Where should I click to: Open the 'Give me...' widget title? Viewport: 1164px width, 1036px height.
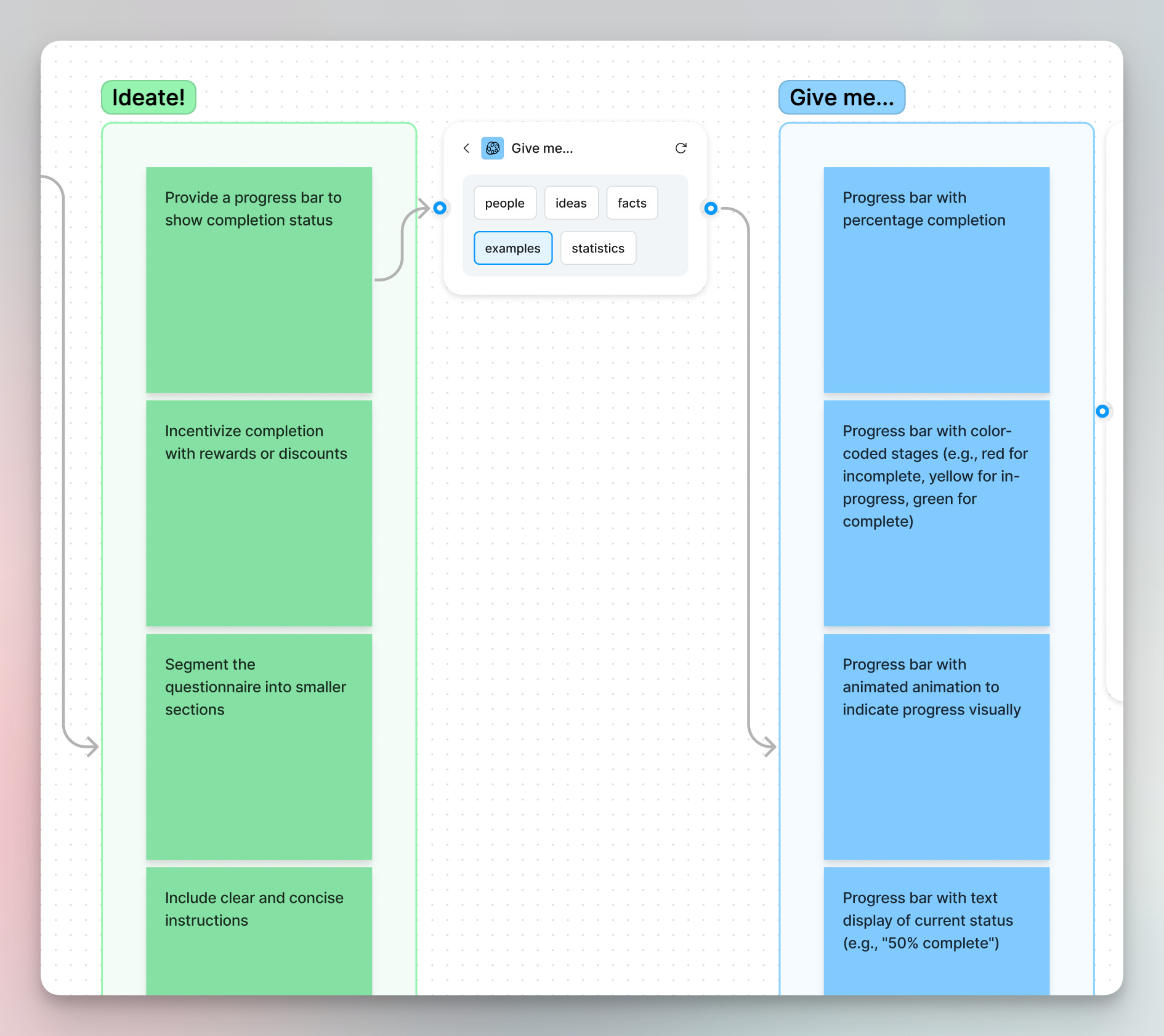point(542,148)
